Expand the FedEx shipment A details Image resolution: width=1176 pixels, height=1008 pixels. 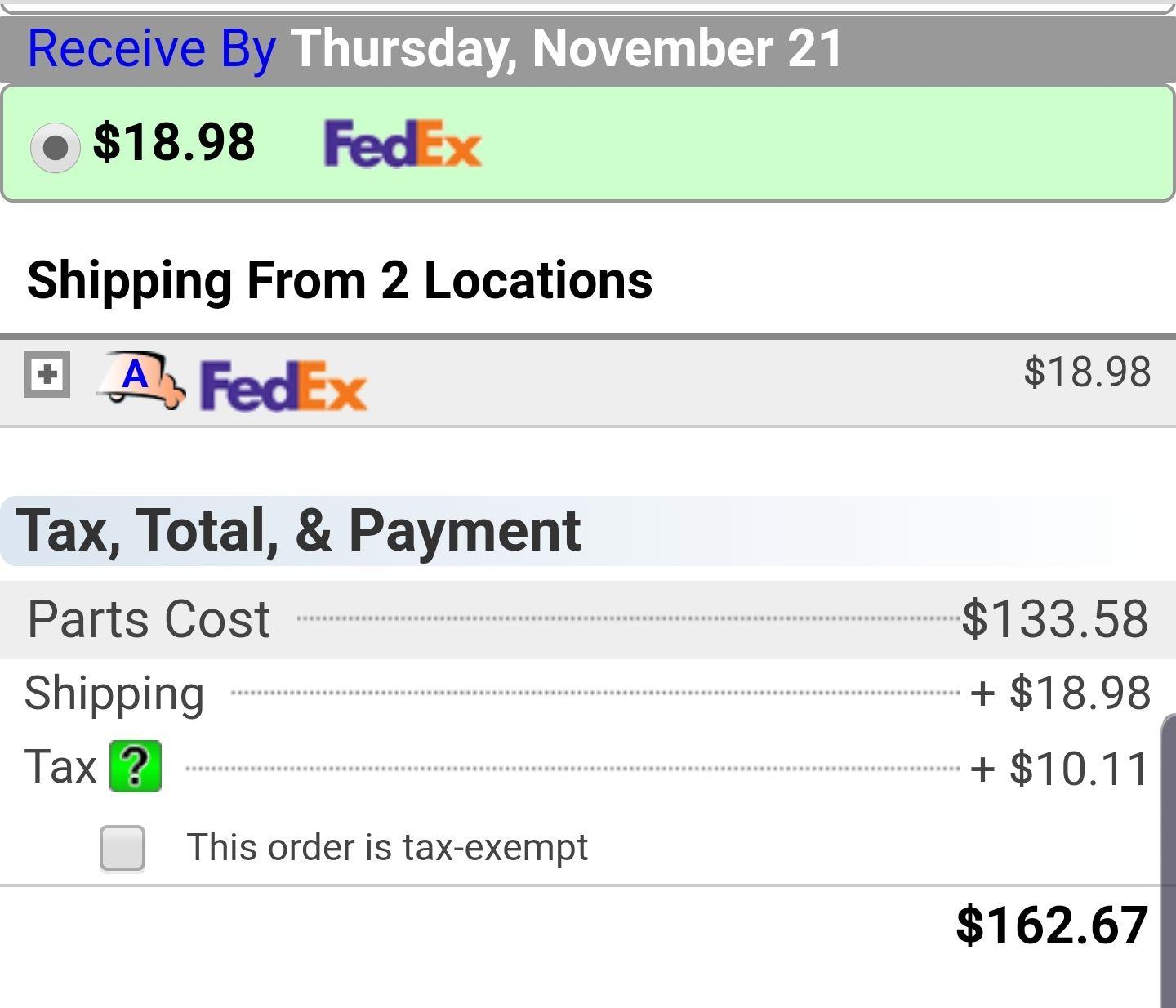click(47, 375)
